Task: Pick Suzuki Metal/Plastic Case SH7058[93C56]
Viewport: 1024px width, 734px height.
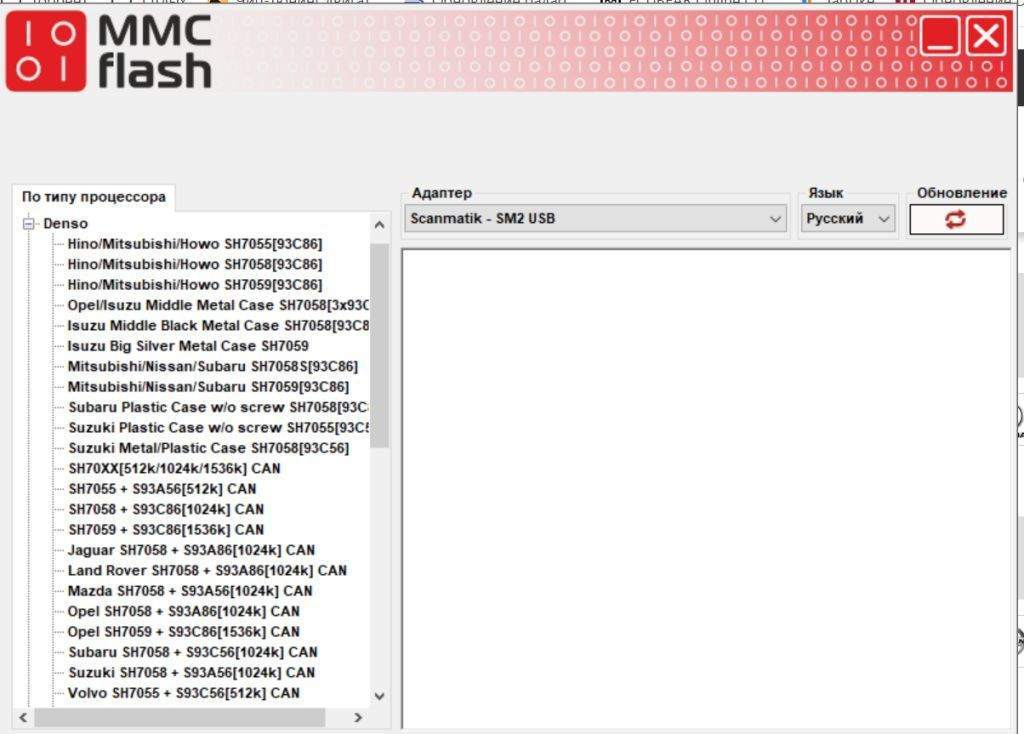Action: pos(208,448)
